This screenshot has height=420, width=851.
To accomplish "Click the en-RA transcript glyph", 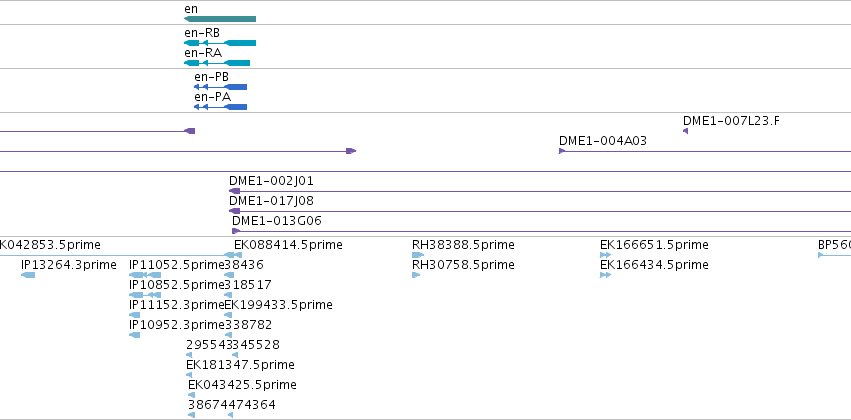I will pos(217,63).
